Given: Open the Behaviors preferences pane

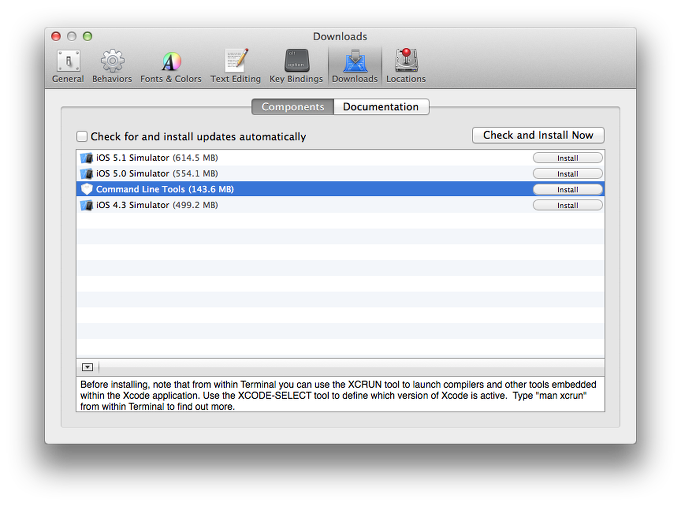Looking at the screenshot, I should point(112,66).
